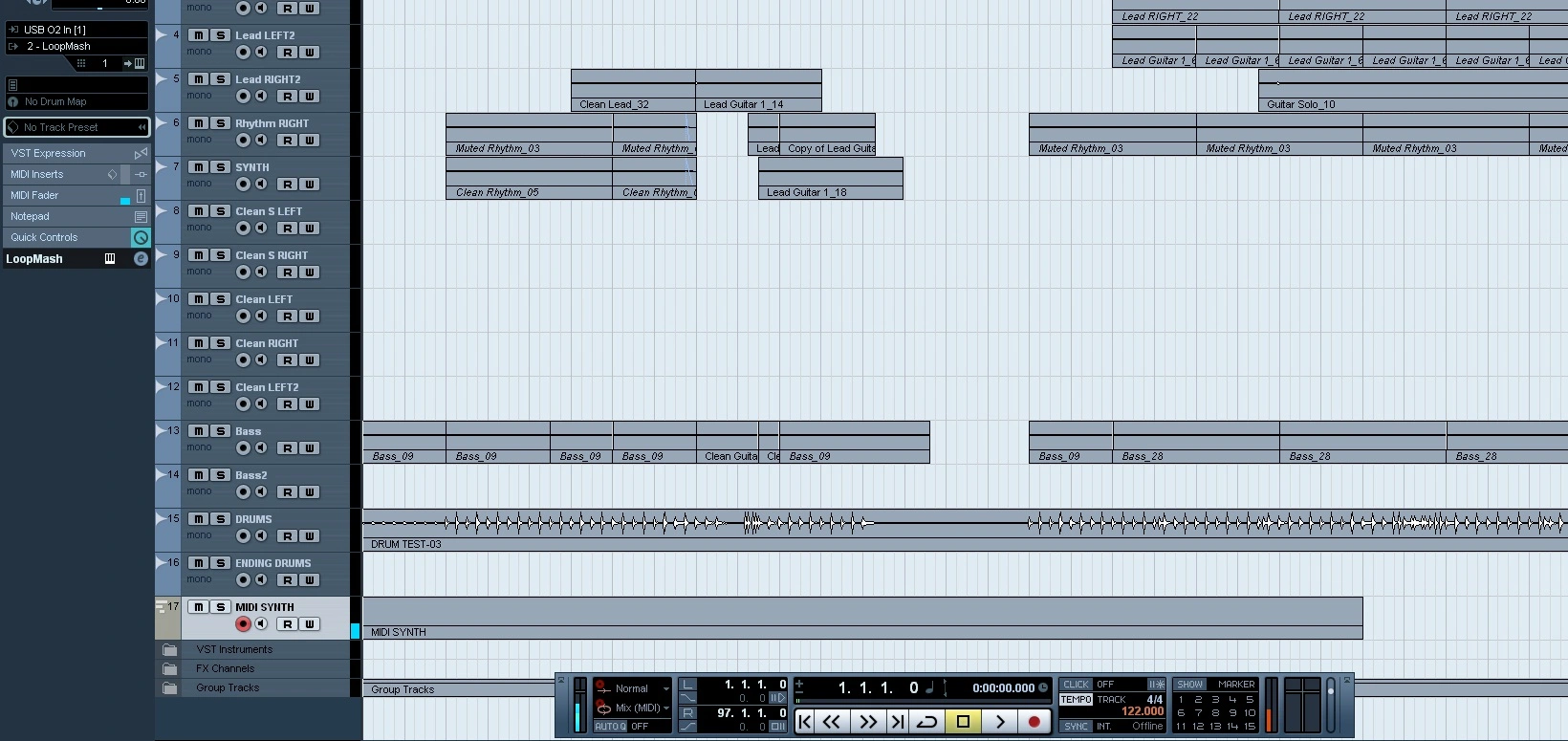Viewport: 1568px width, 741px height.
Task: Record-enable the ENDING DRUMS track
Action: [243, 580]
